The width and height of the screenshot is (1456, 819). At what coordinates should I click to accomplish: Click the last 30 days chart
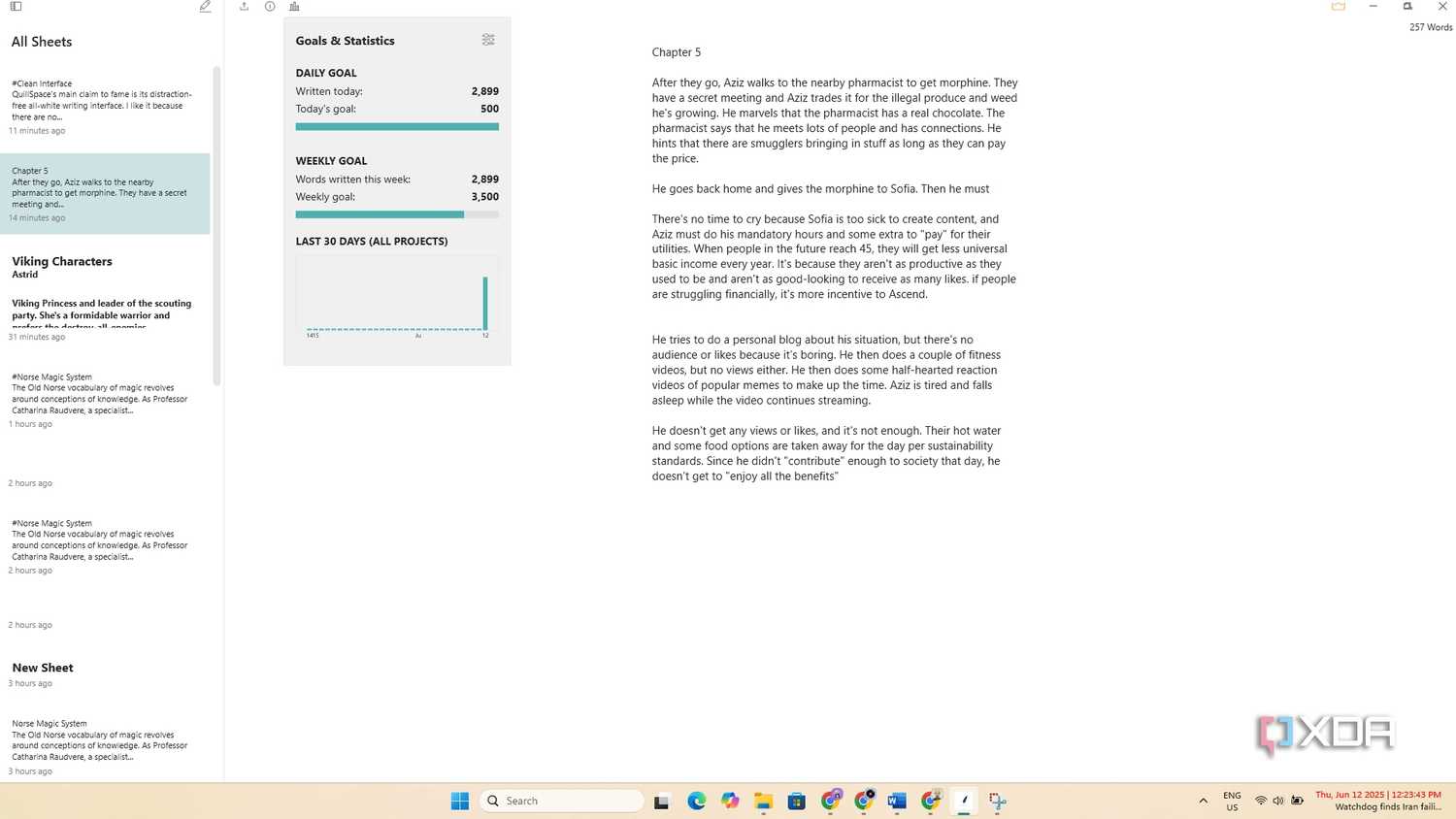[x=397, y=297]
